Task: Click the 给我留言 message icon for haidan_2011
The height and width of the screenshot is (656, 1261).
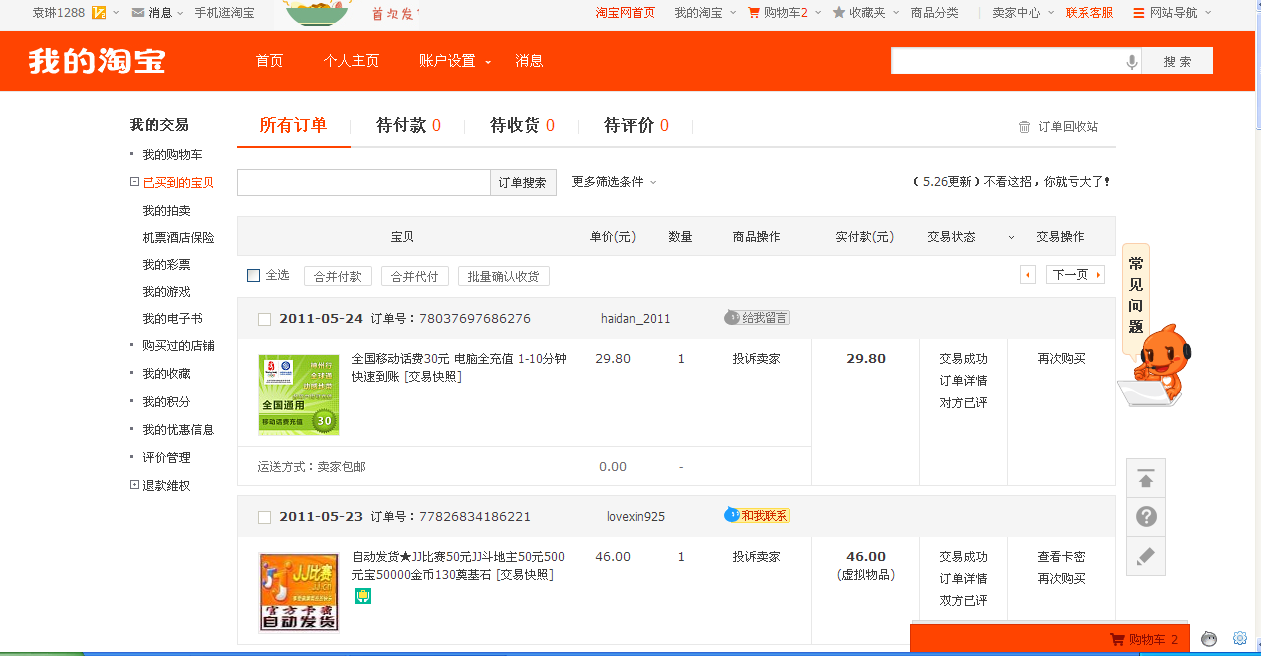Action: coord(757,318)
